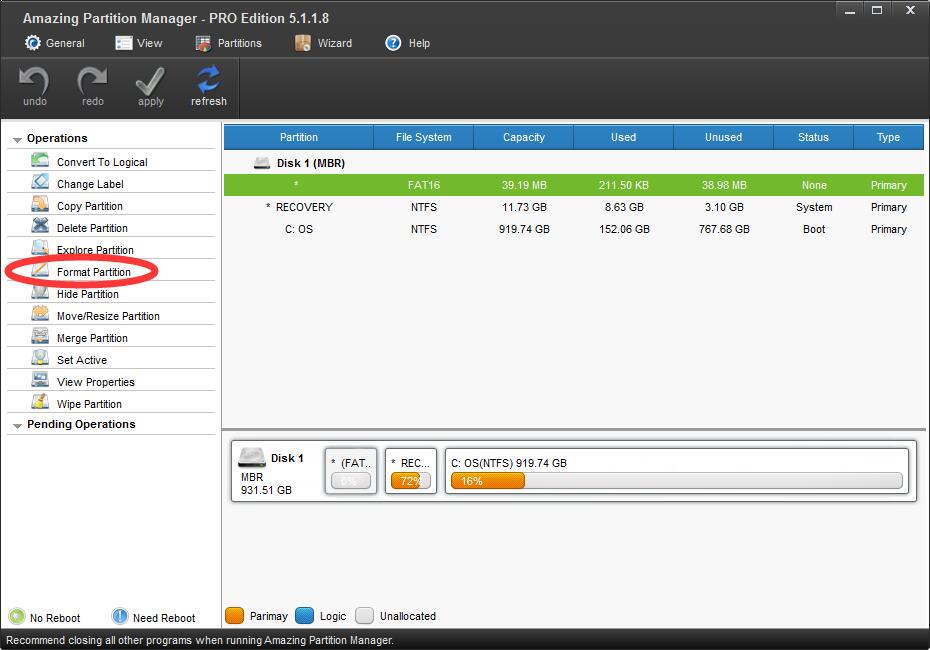Choose Set Active operation
Viewport: 930px width, 650px height.
pyautogui.click(x=82, y=359)
